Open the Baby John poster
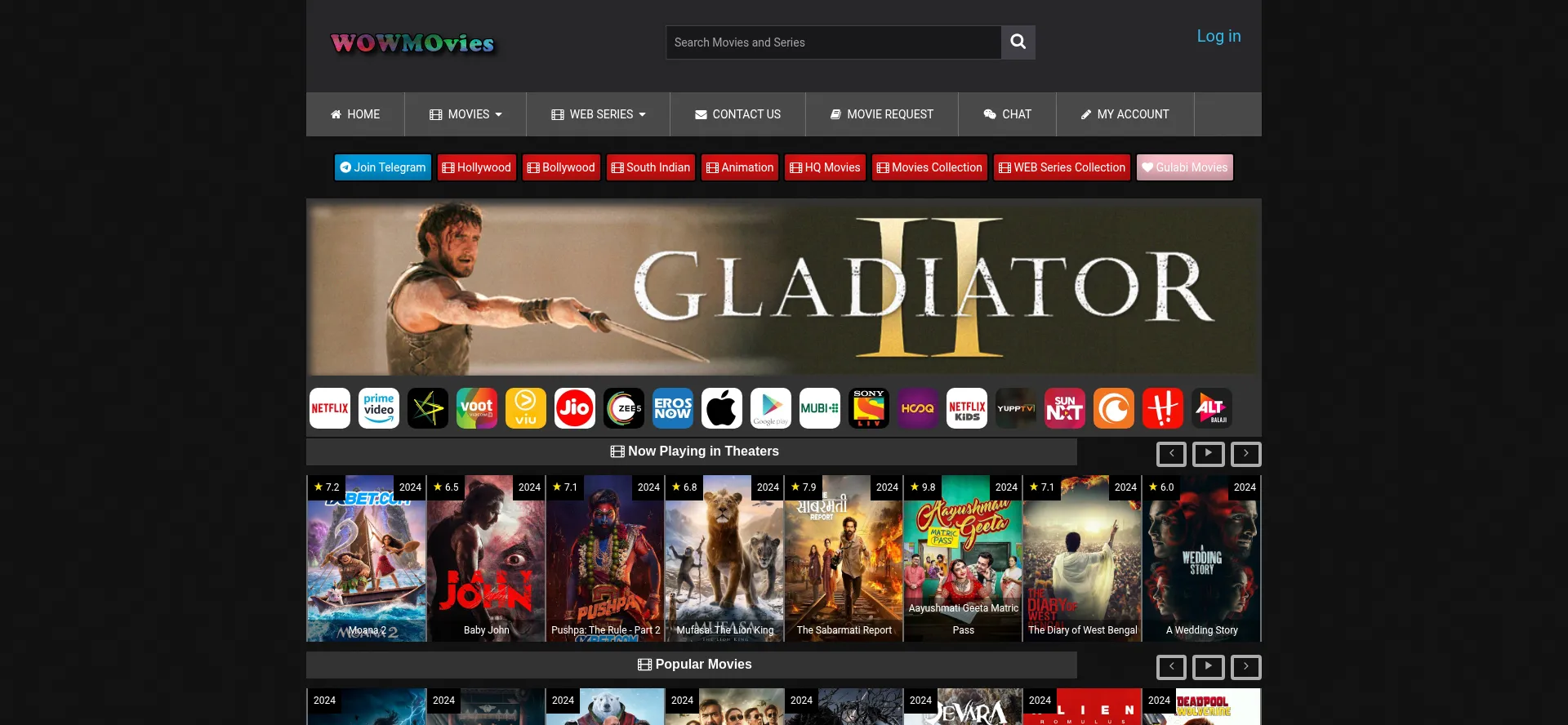The width and height of the screenshot is (1568, 725). (486, 558)
